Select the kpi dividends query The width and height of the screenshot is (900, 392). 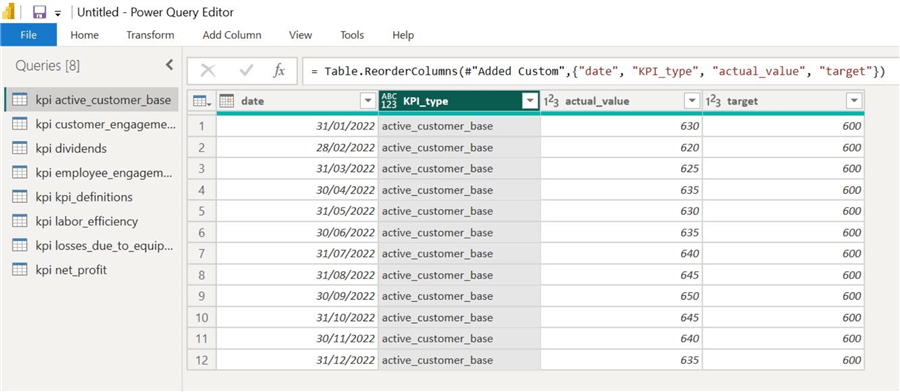(x=92, y=148)
